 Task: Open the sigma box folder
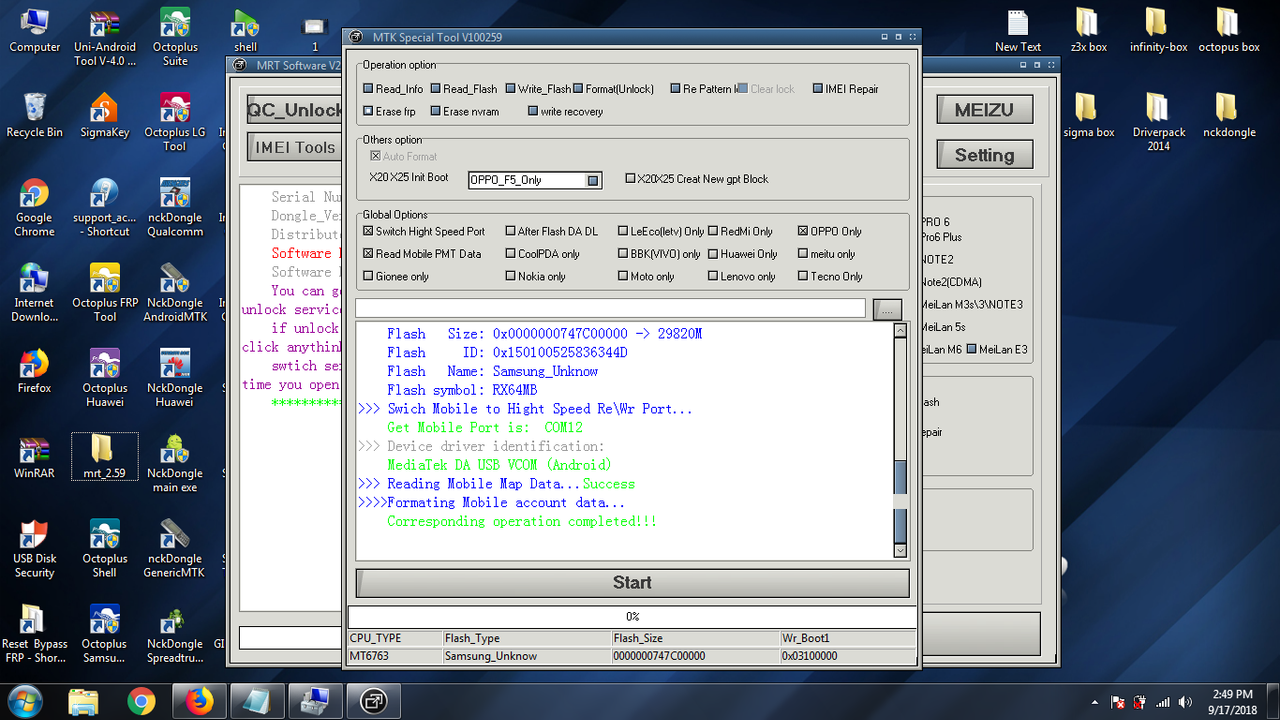click(1089, 115)
